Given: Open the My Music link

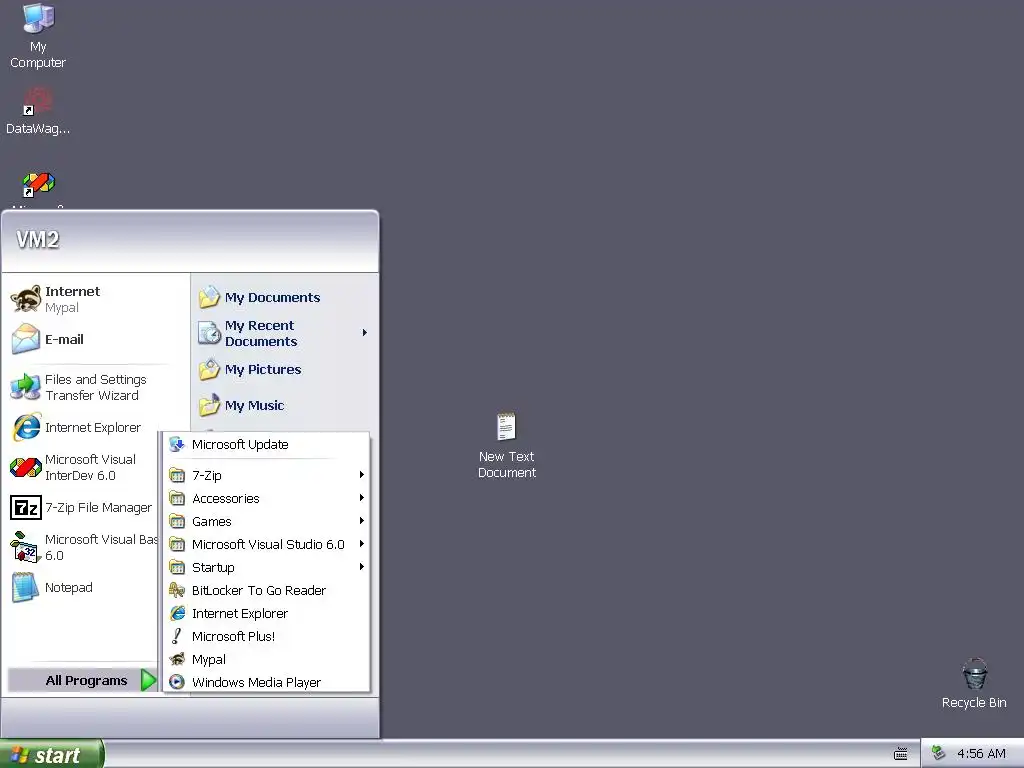Looking at the screenshot, I should point(255,406).
